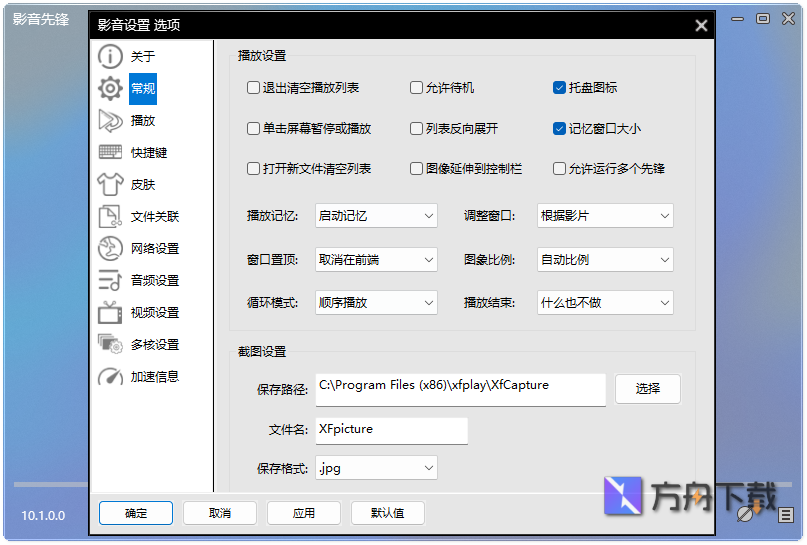Viewport: 807px width, 545px height.
Task: Maximize the 影音先锋 main window
Action: coord(763,19)
